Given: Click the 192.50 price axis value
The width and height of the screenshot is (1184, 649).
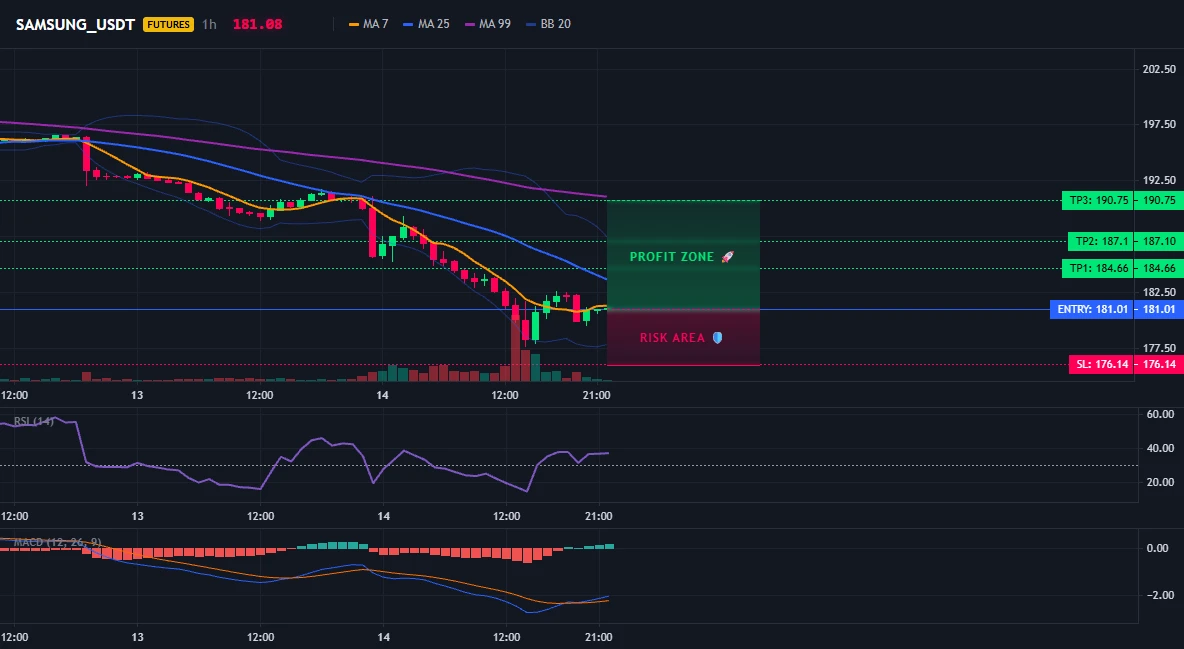Looking at the screenshot, I should 1159,180.
